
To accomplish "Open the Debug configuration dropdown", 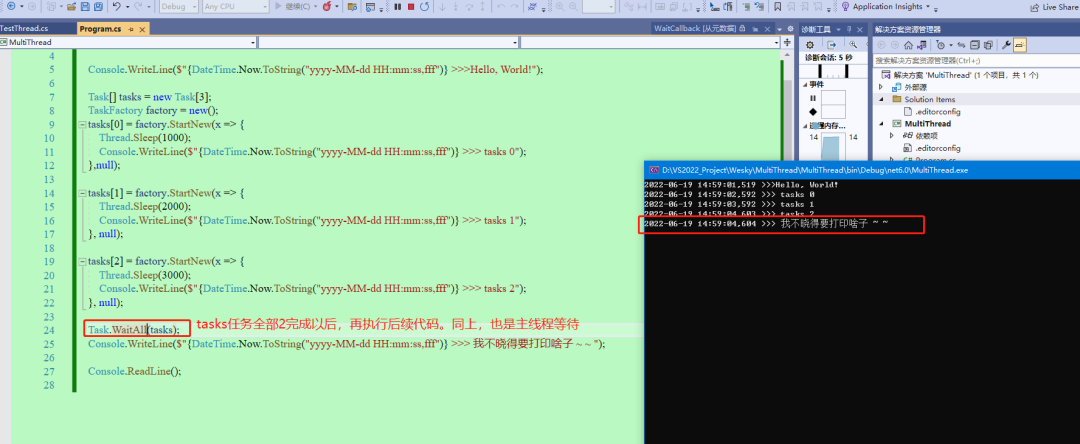I will [x=178, y=6].
